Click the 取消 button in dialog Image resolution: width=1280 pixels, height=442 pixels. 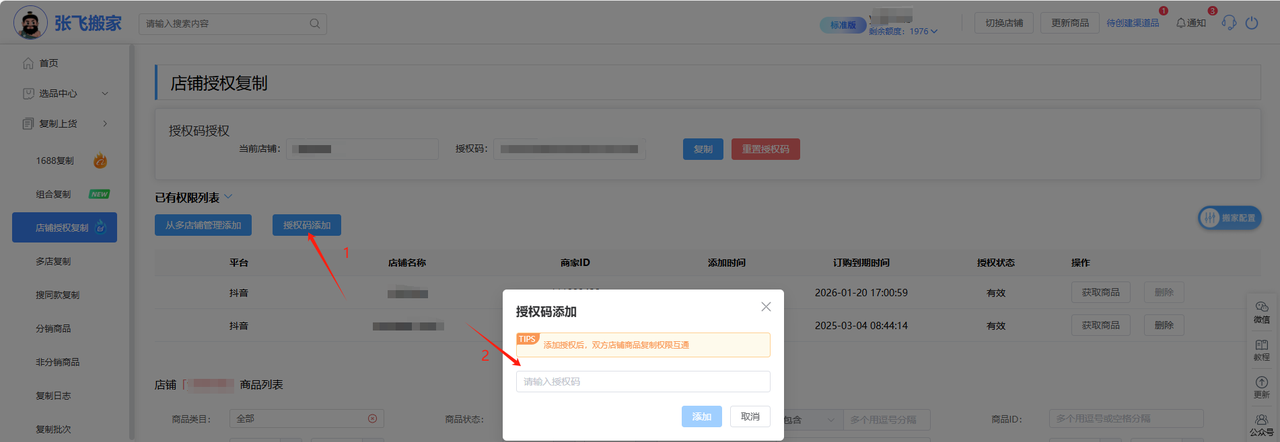point(750,416)
